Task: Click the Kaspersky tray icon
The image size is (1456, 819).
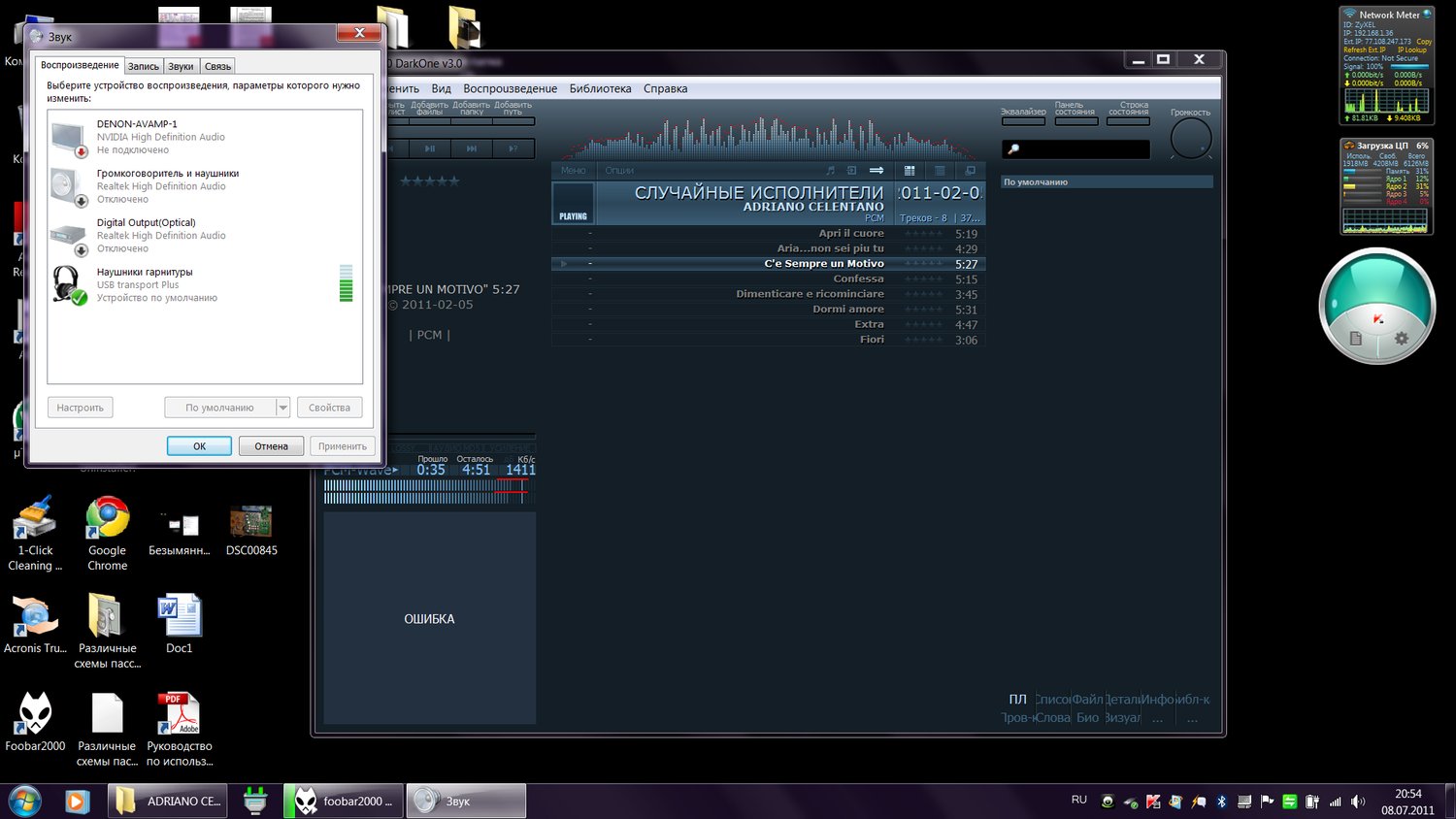Action: pyautogui.click(x=1153, y=802)
